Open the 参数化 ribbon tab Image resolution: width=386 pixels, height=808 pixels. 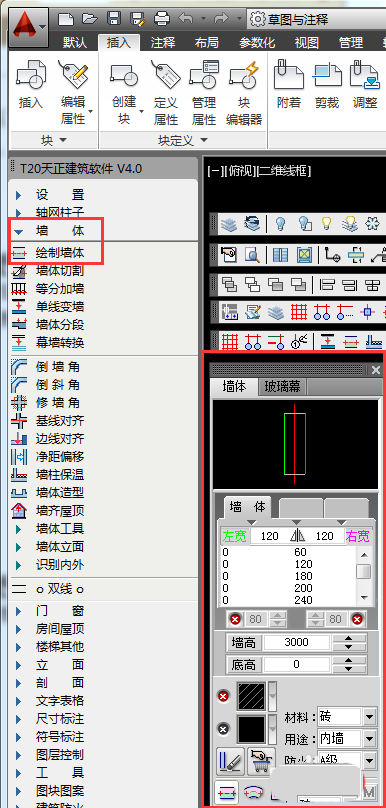[x=257, y=42]
